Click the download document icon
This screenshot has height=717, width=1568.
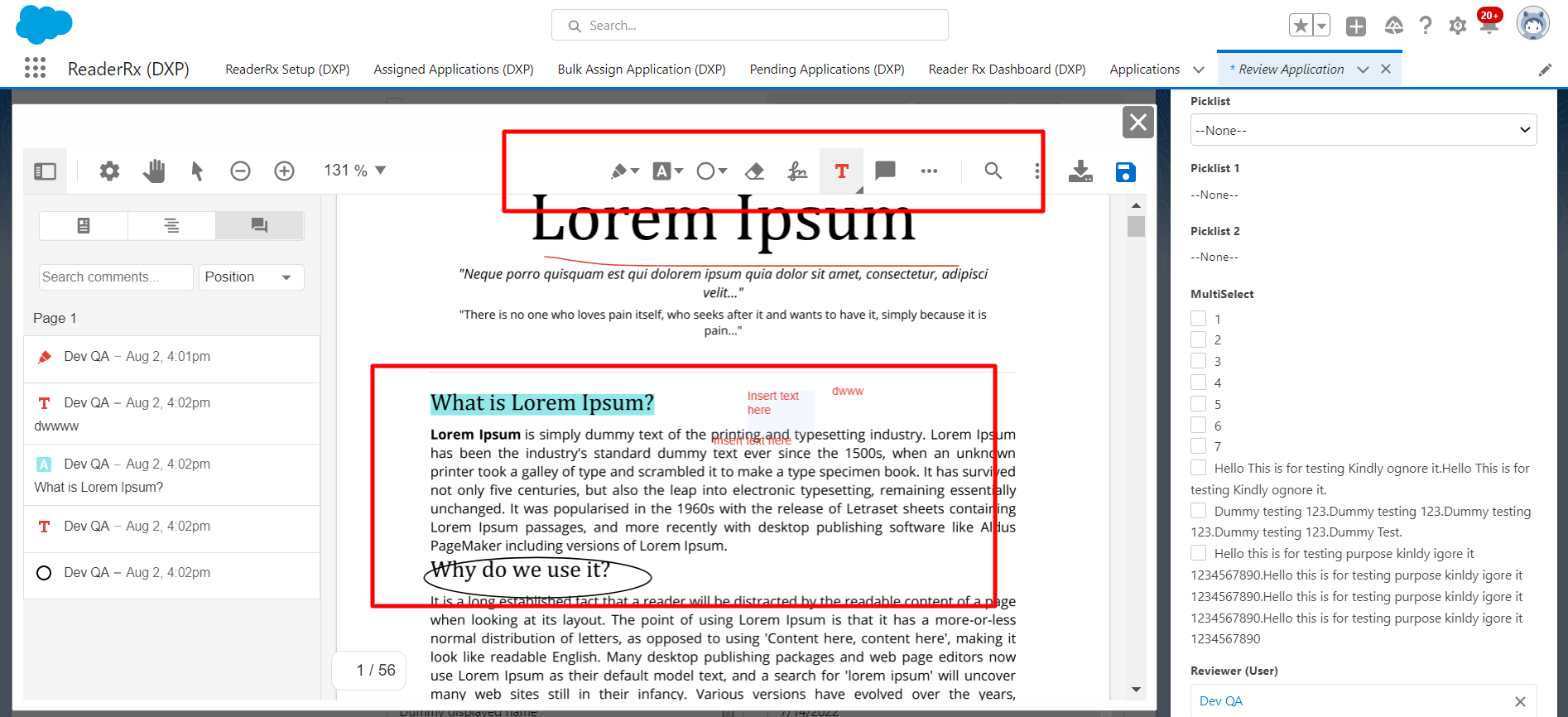tap(1080, 171)
